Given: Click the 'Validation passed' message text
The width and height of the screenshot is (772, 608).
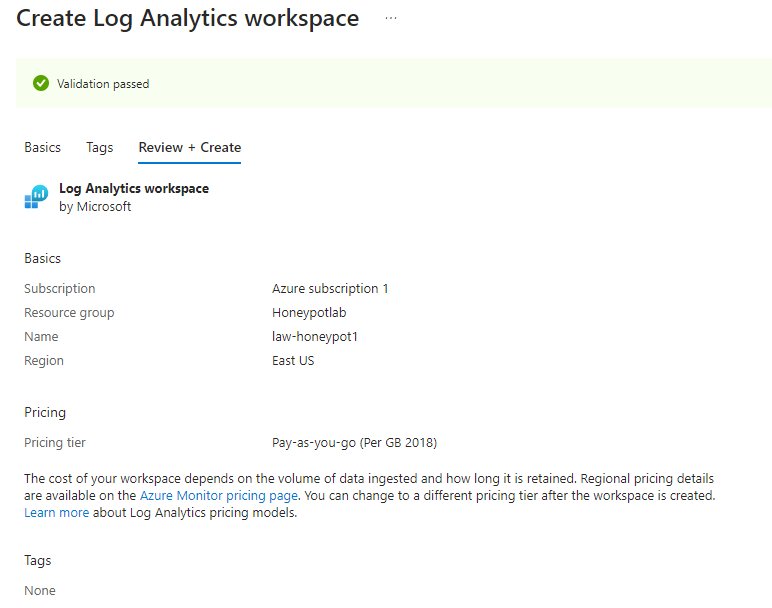Looking at the screenshot, I should pos(103,84).
